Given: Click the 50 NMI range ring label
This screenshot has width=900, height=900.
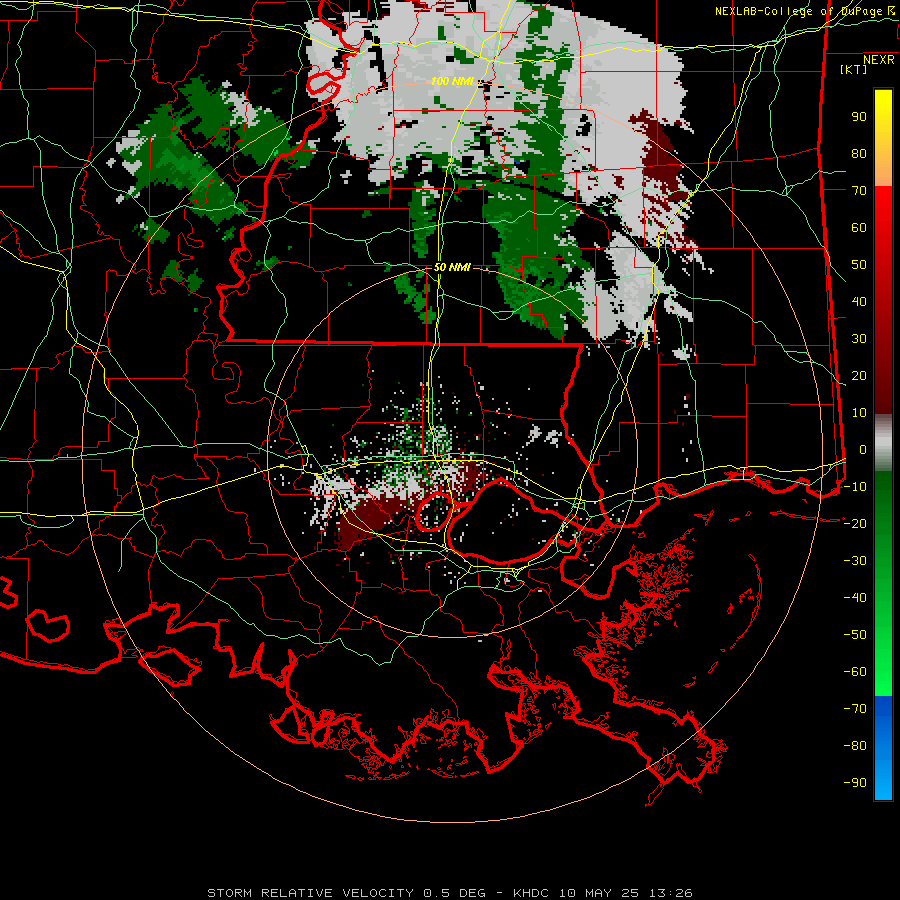Looking at the screenshot, I should [452, 267].
